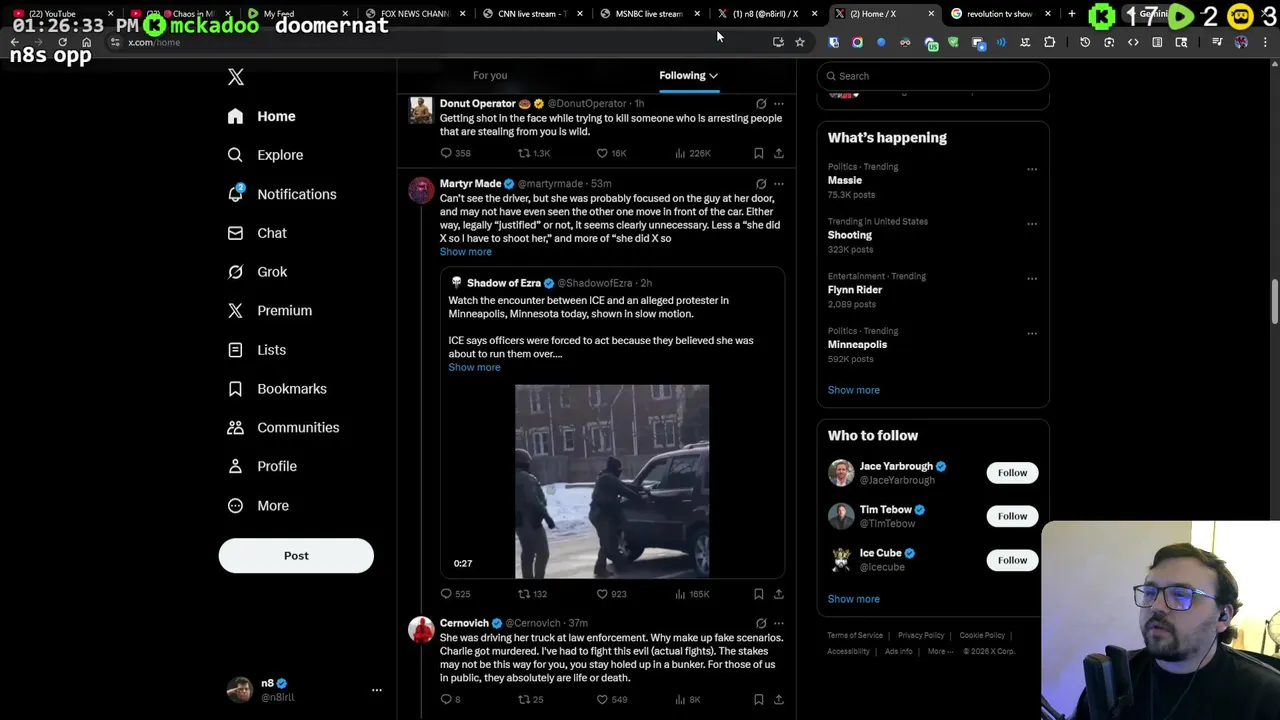Switch to the For you tab
This screenshot has height=720, width=1280.
click(x=490, y=75)
